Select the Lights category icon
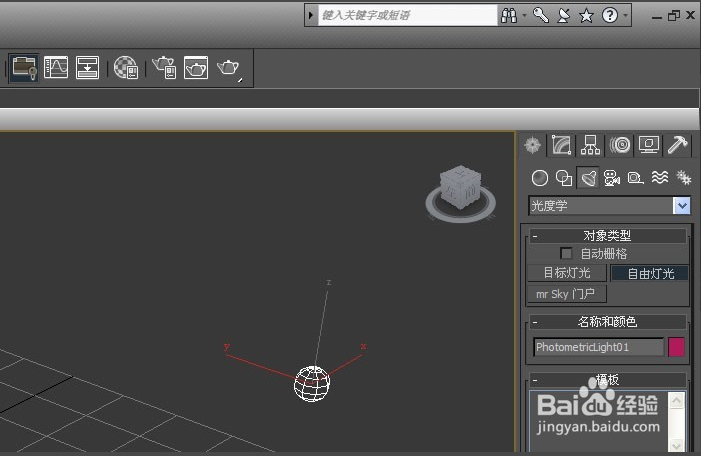Viewport: 701px width, 456px height. [588, 178]
